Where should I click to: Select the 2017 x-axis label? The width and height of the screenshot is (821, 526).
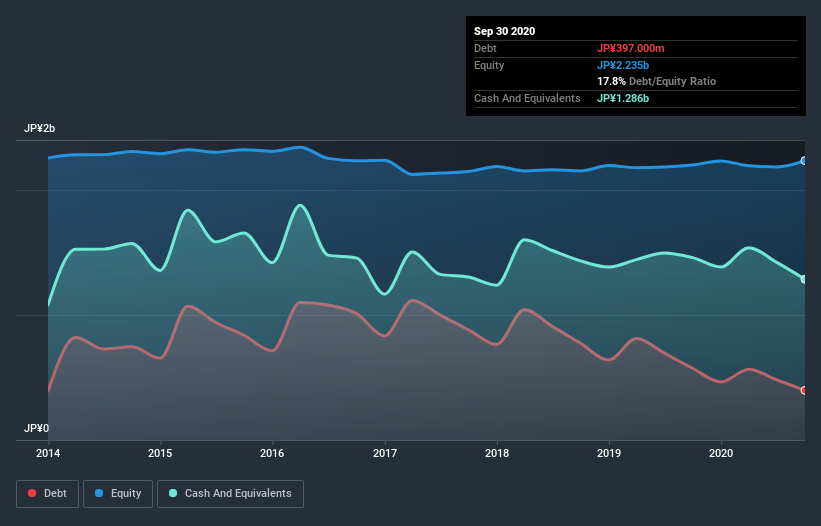click(x=385, y=453)
